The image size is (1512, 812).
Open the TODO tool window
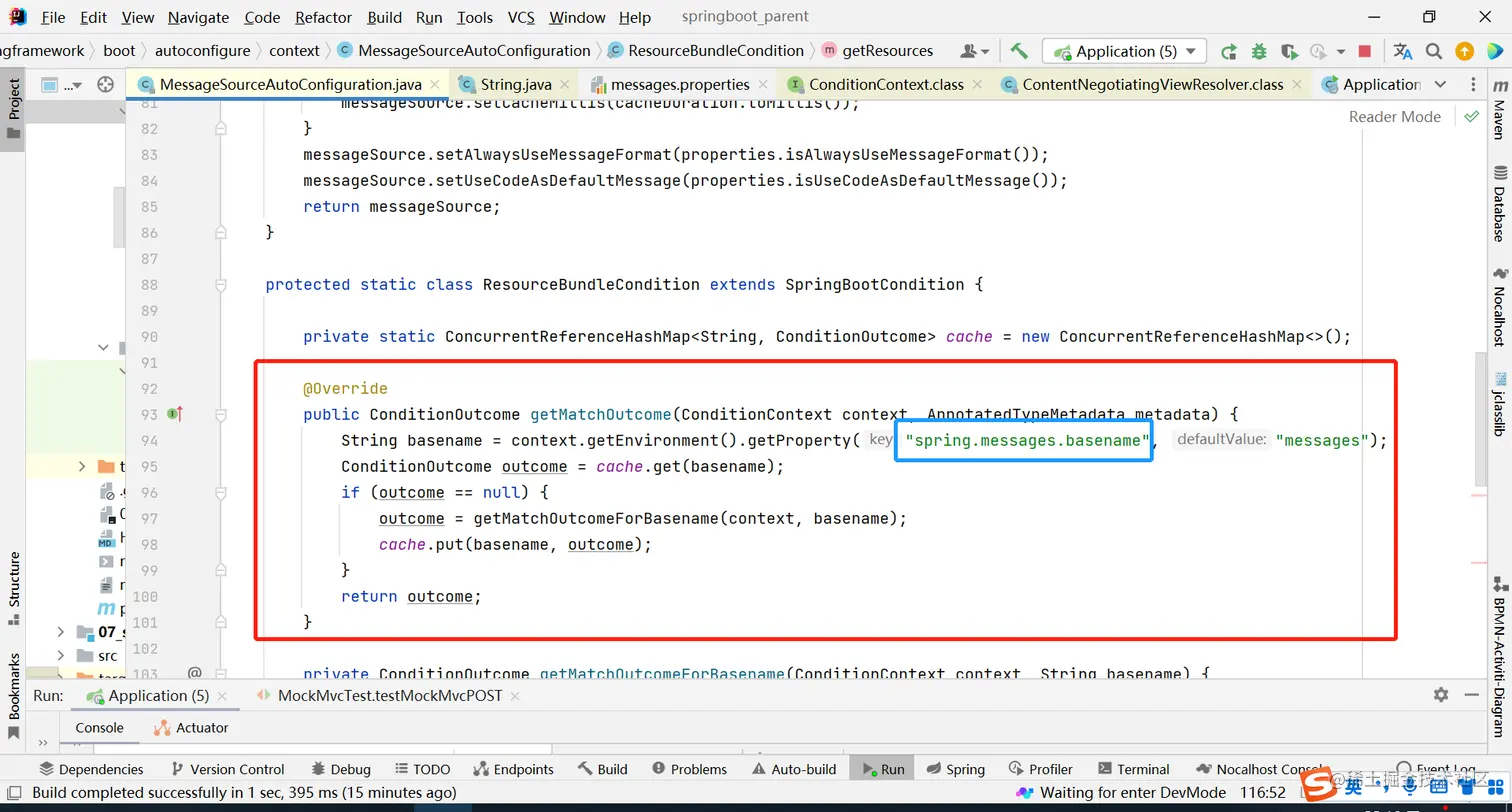(x=422, y=769)
